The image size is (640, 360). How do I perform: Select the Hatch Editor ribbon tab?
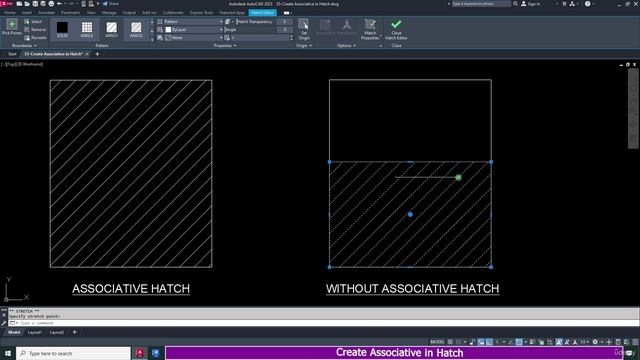tap(262, 13)
